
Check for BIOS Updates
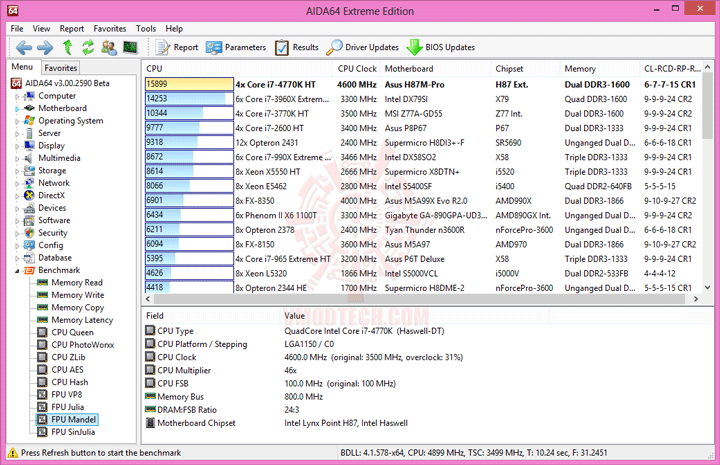click(x=441, y=47)
